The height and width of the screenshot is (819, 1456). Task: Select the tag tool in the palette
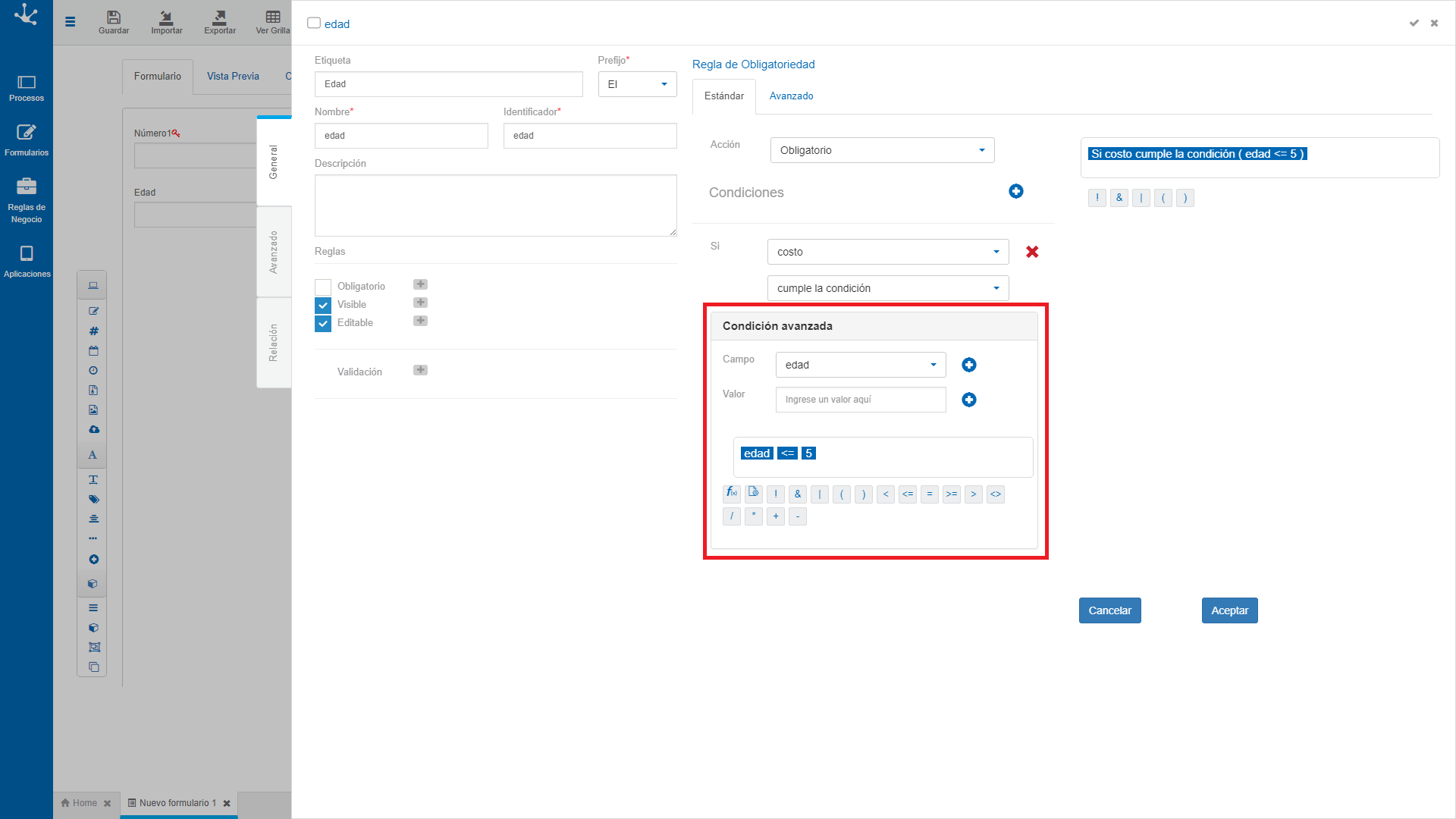[93, 499]
